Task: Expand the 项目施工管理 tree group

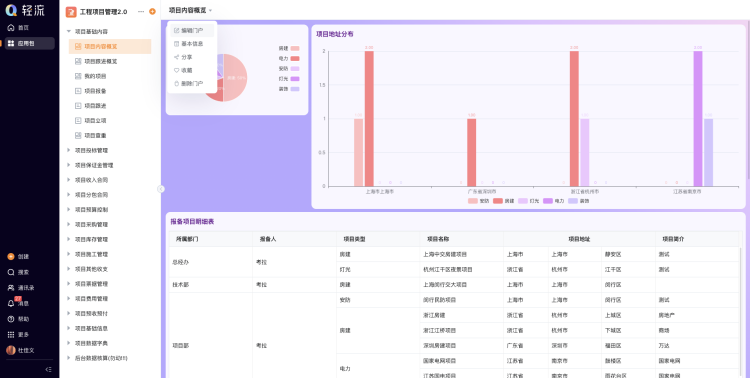Action: [68, 254]
